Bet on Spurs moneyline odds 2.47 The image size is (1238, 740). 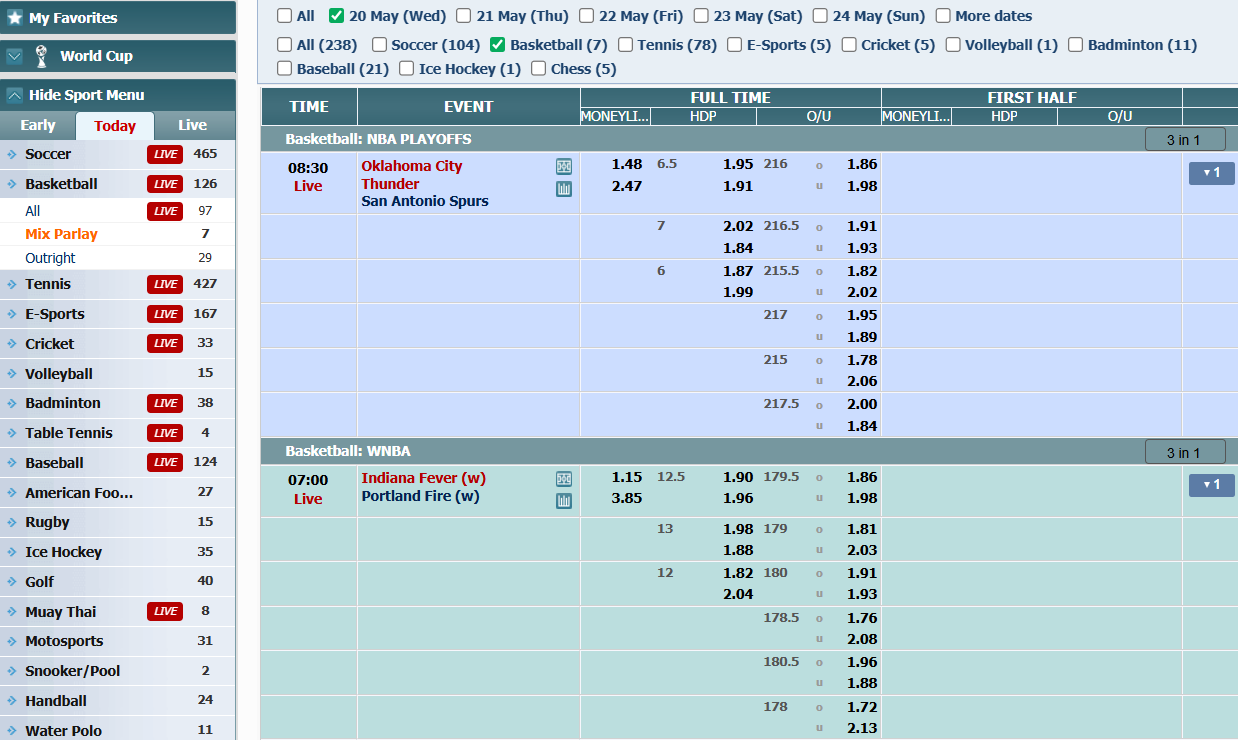(x=627, y=186)
